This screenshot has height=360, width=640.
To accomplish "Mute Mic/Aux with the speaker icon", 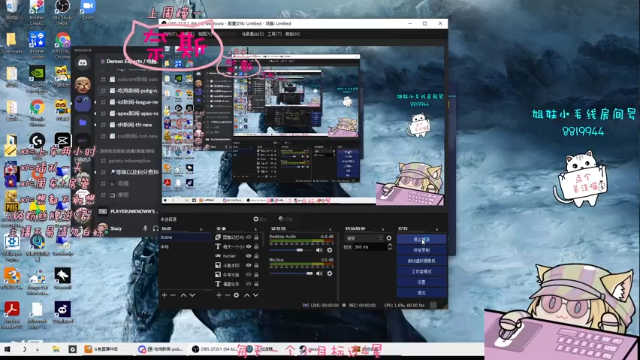I will [319, 273].
